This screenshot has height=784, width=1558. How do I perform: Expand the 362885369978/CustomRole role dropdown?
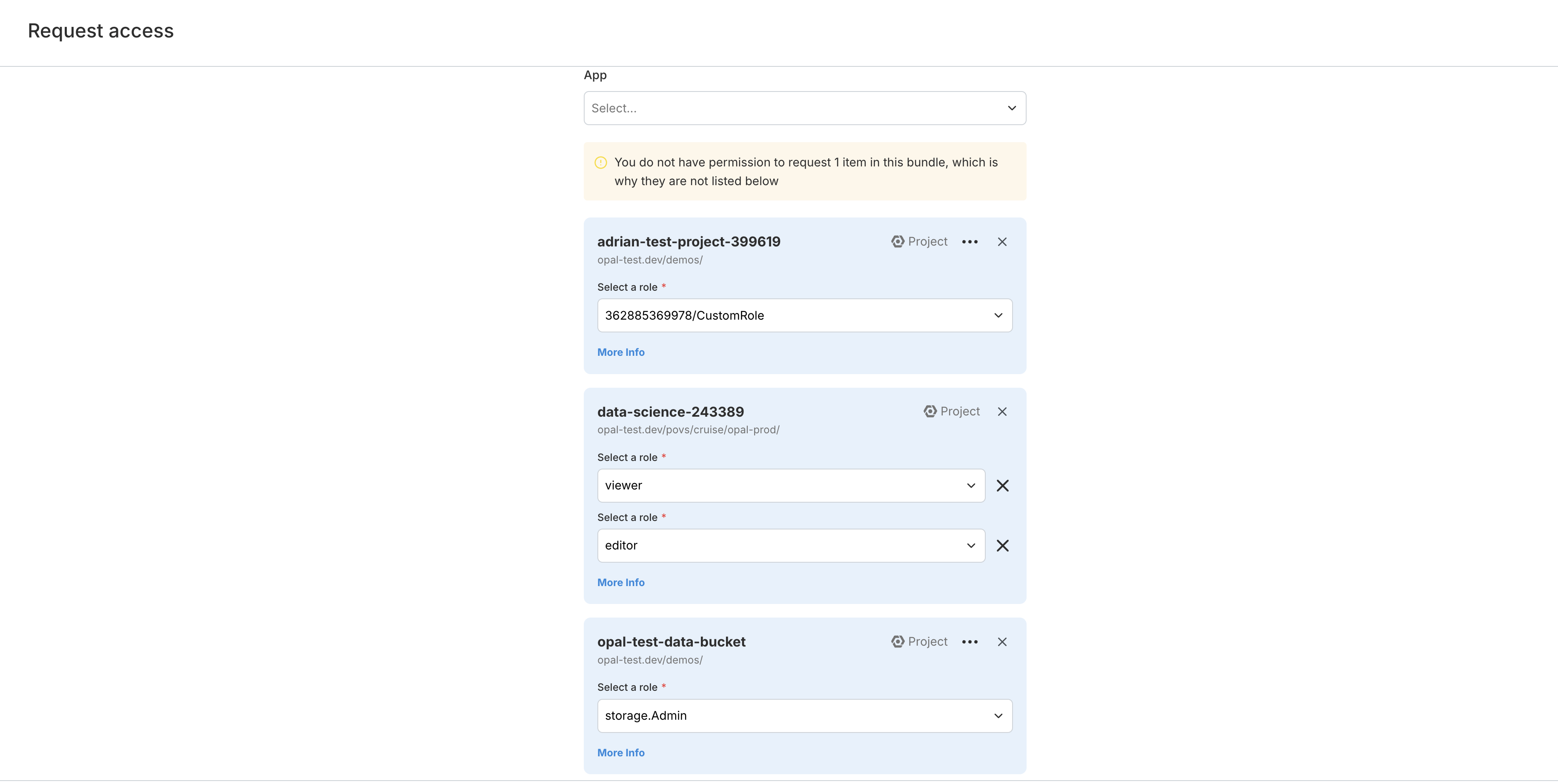(x=804, y=315)
